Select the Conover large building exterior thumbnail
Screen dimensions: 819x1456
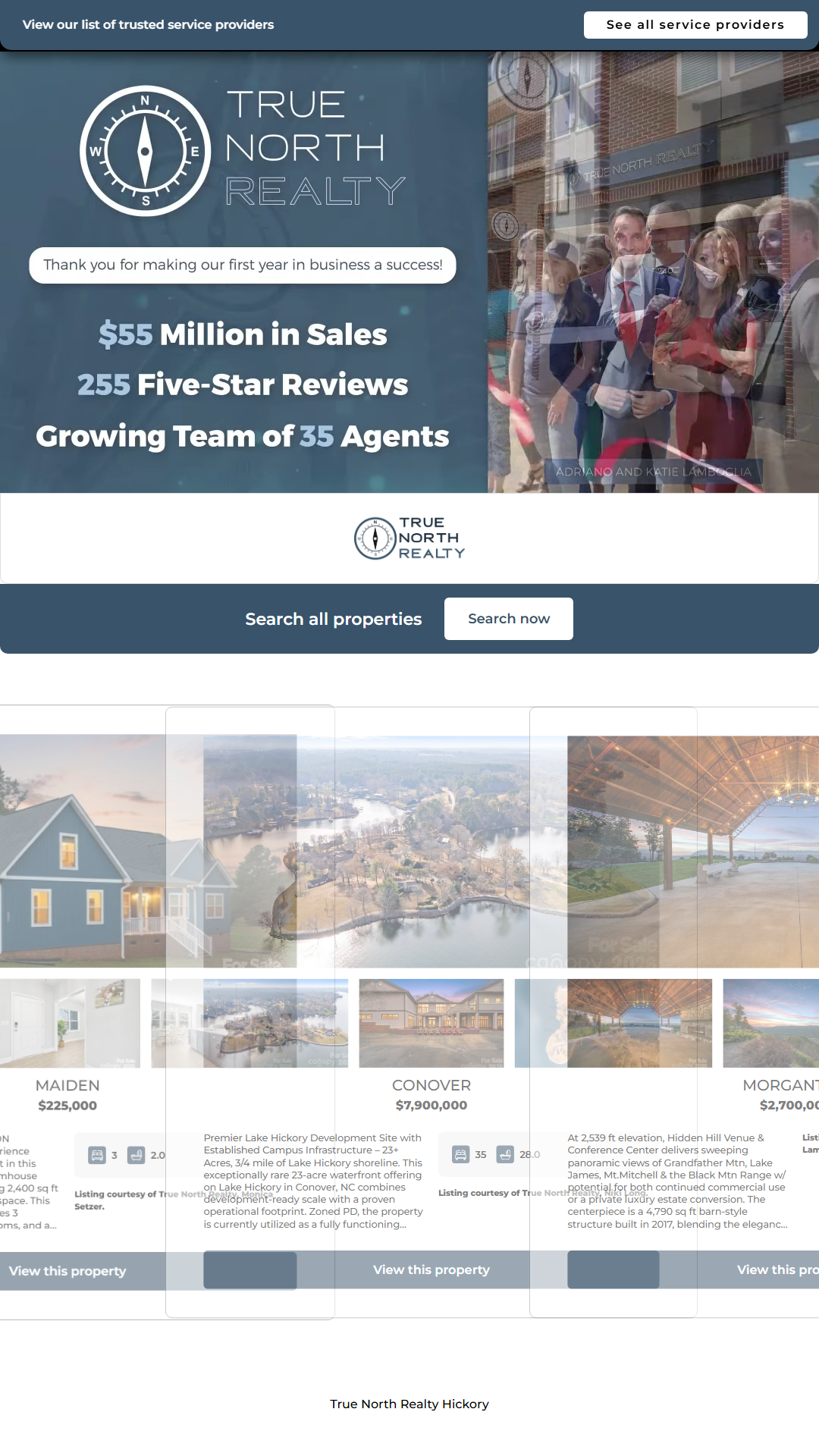(x=431, y=1023)
